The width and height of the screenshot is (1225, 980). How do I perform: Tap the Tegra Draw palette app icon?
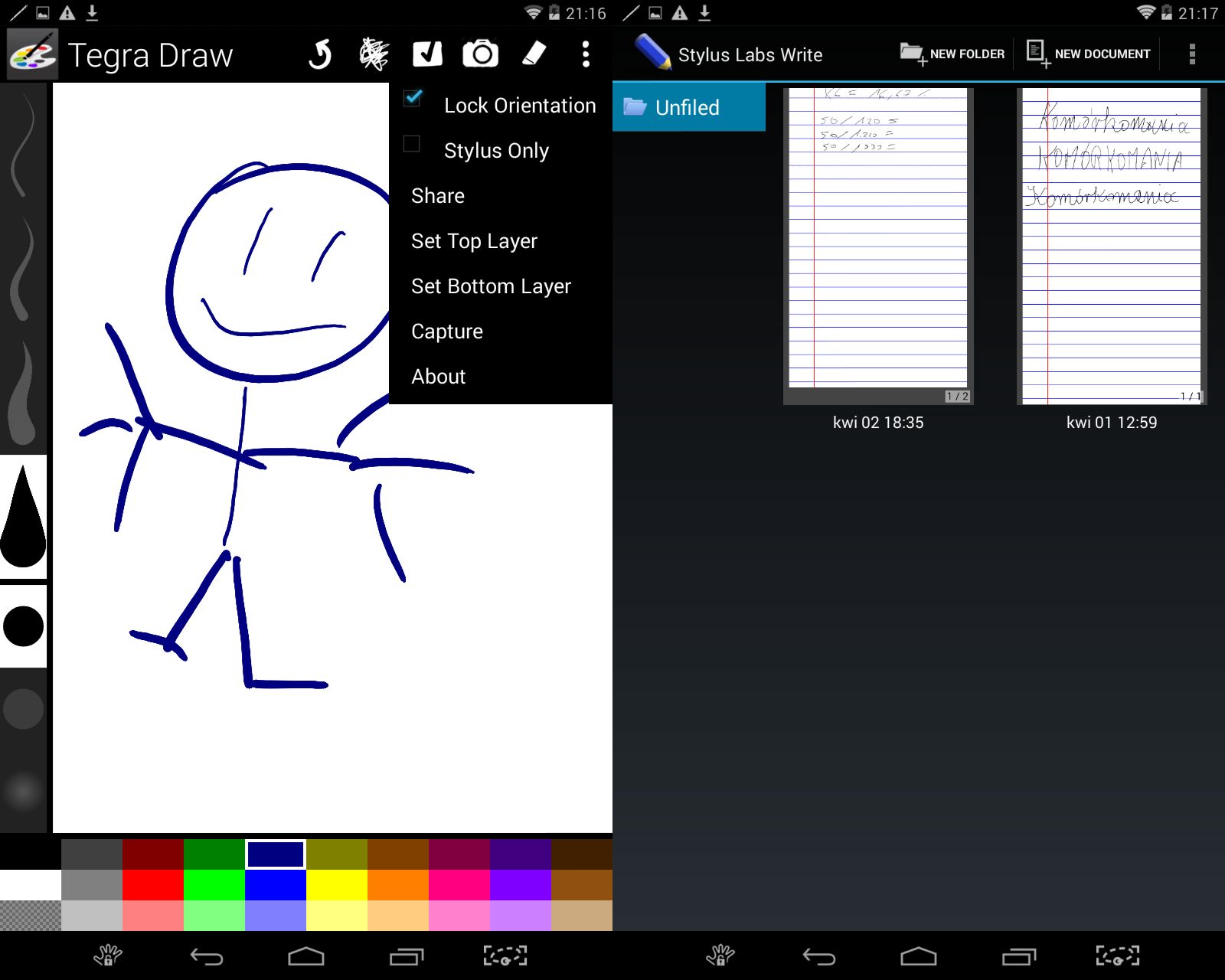pos(33,54)
